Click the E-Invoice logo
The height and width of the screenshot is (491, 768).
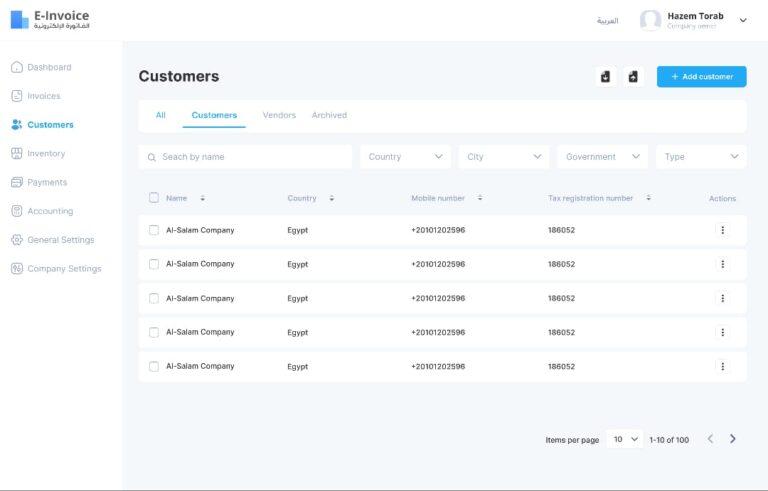pos(50,20)
